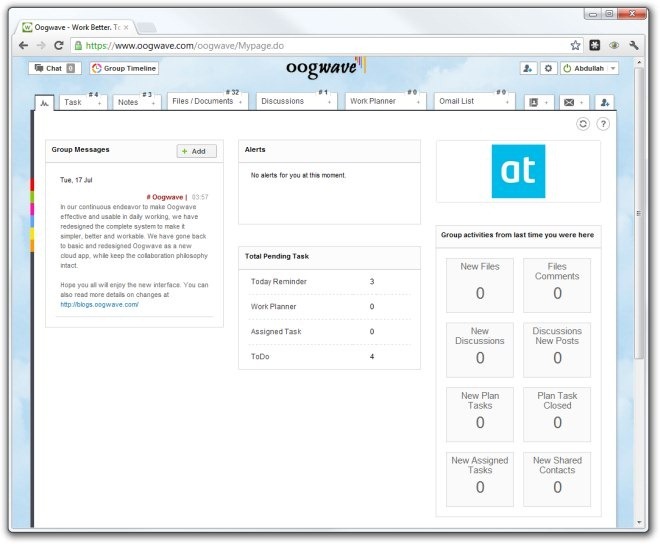
Task: Bookmark this page with the star icon
Action: point(575,45)
